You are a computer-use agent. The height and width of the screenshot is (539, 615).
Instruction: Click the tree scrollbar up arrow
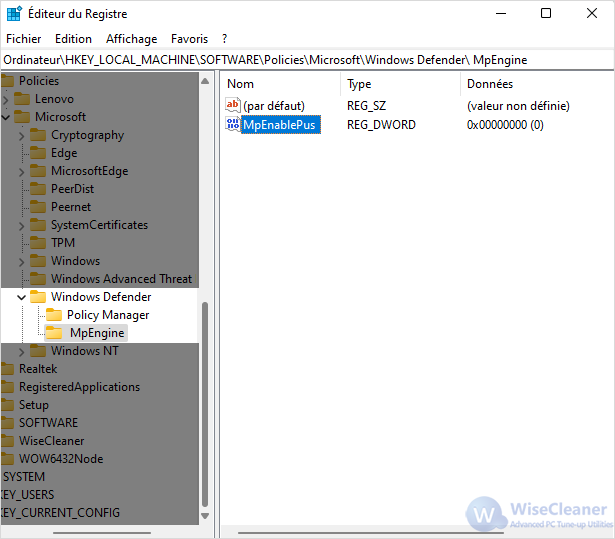tap(205, 81)
